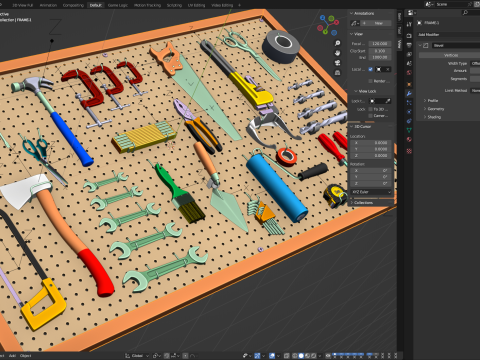This screenshot has width=480, height=360.
Task: Open the World properties tab icon
Action: [x=409, y=73]
